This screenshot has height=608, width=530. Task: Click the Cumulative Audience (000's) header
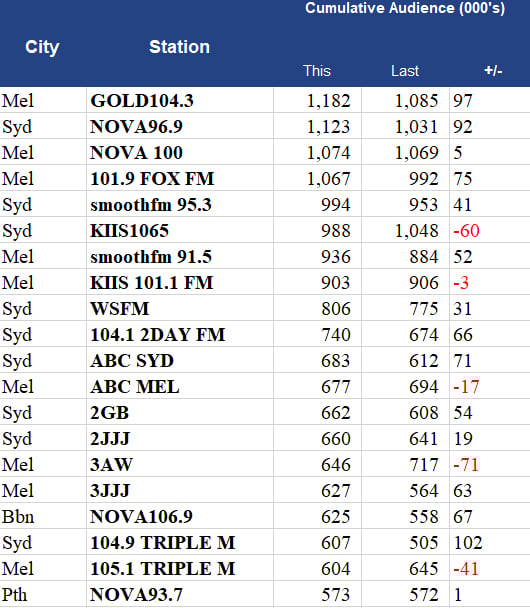[x=405, y=8]
